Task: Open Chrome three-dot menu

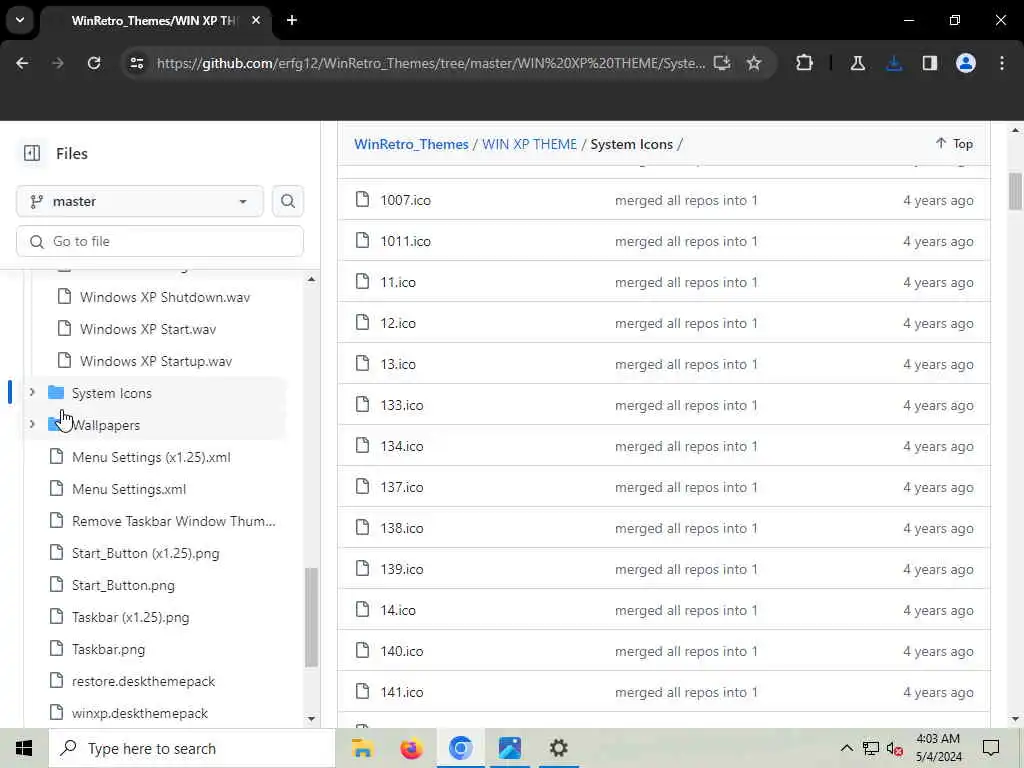Action: point(1002,63)
